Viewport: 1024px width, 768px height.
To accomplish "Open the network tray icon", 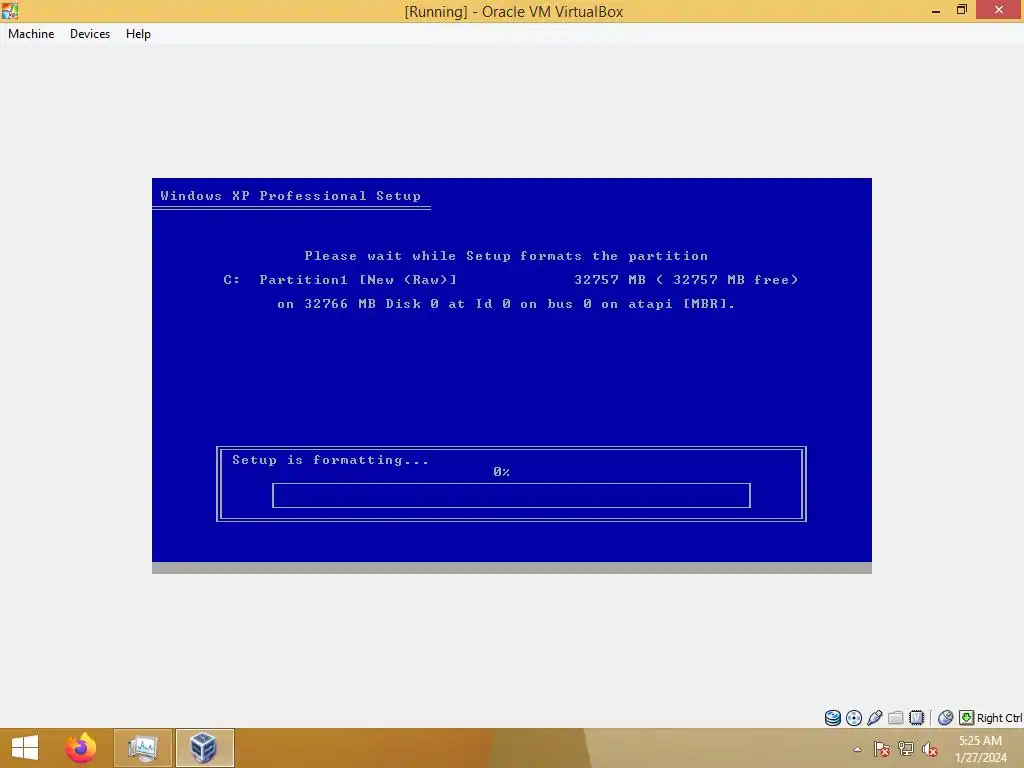I will (x=906, y=749).
